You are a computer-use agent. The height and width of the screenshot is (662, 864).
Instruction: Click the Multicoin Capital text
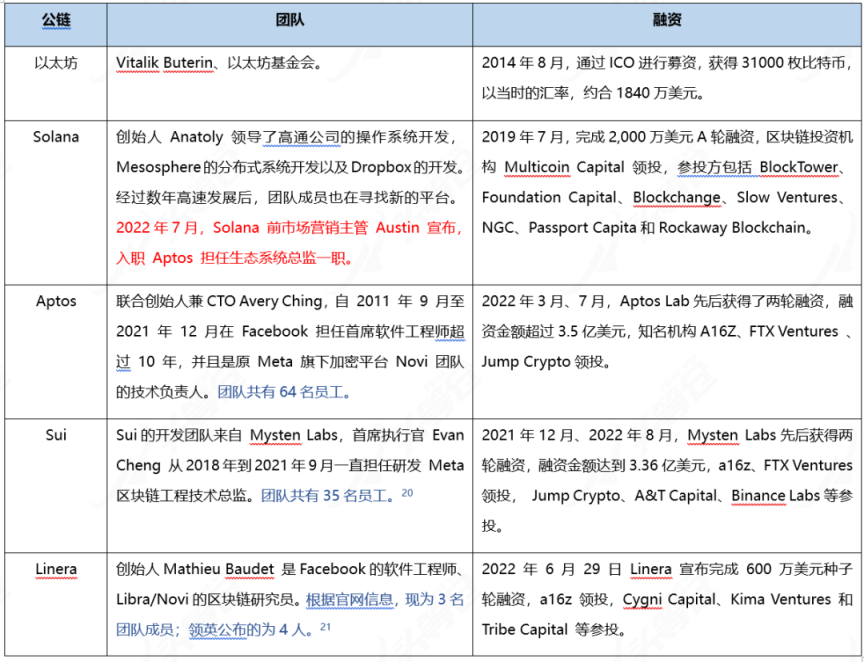[564, 167]
